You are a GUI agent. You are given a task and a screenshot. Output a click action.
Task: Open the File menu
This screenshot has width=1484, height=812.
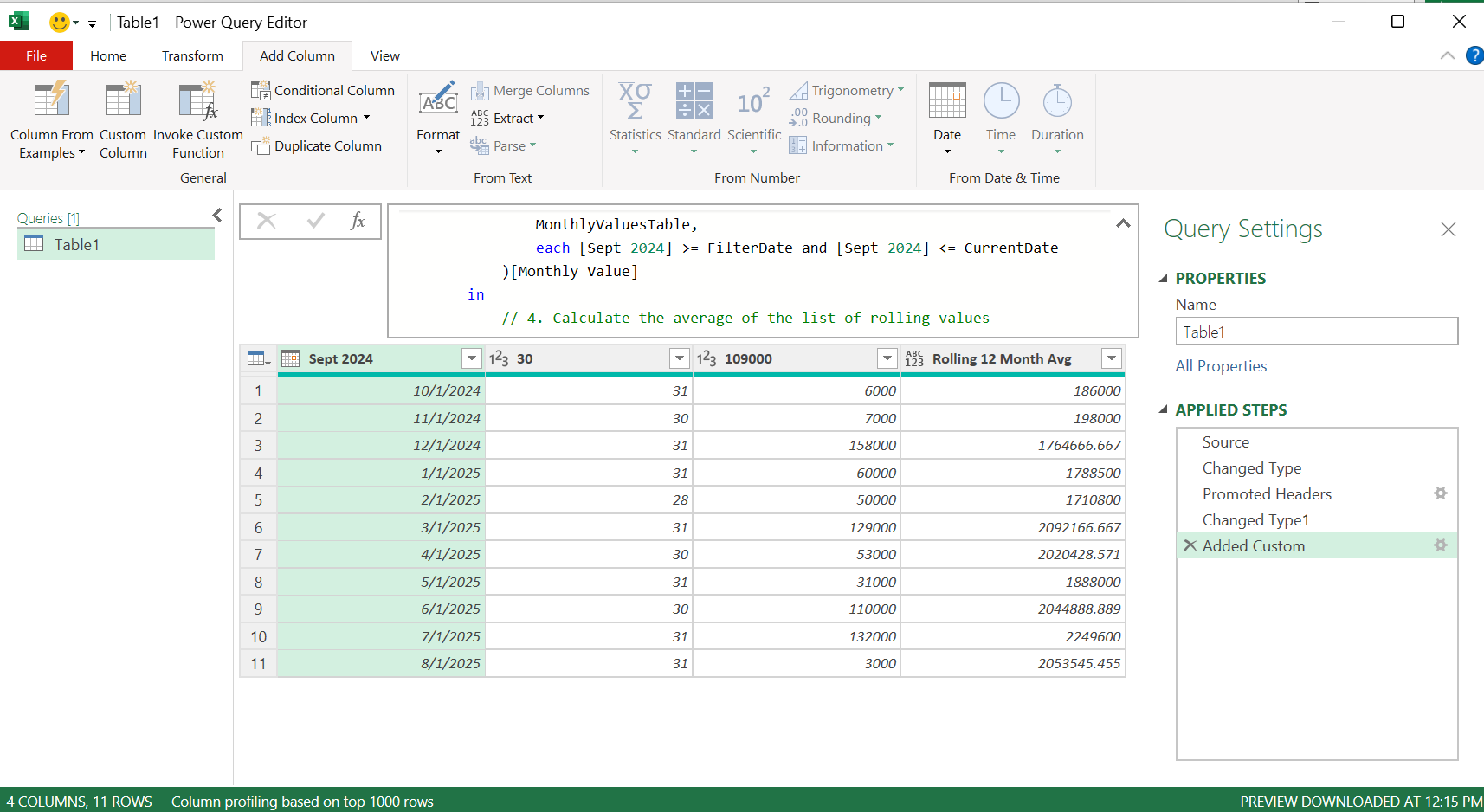point(36,55)
